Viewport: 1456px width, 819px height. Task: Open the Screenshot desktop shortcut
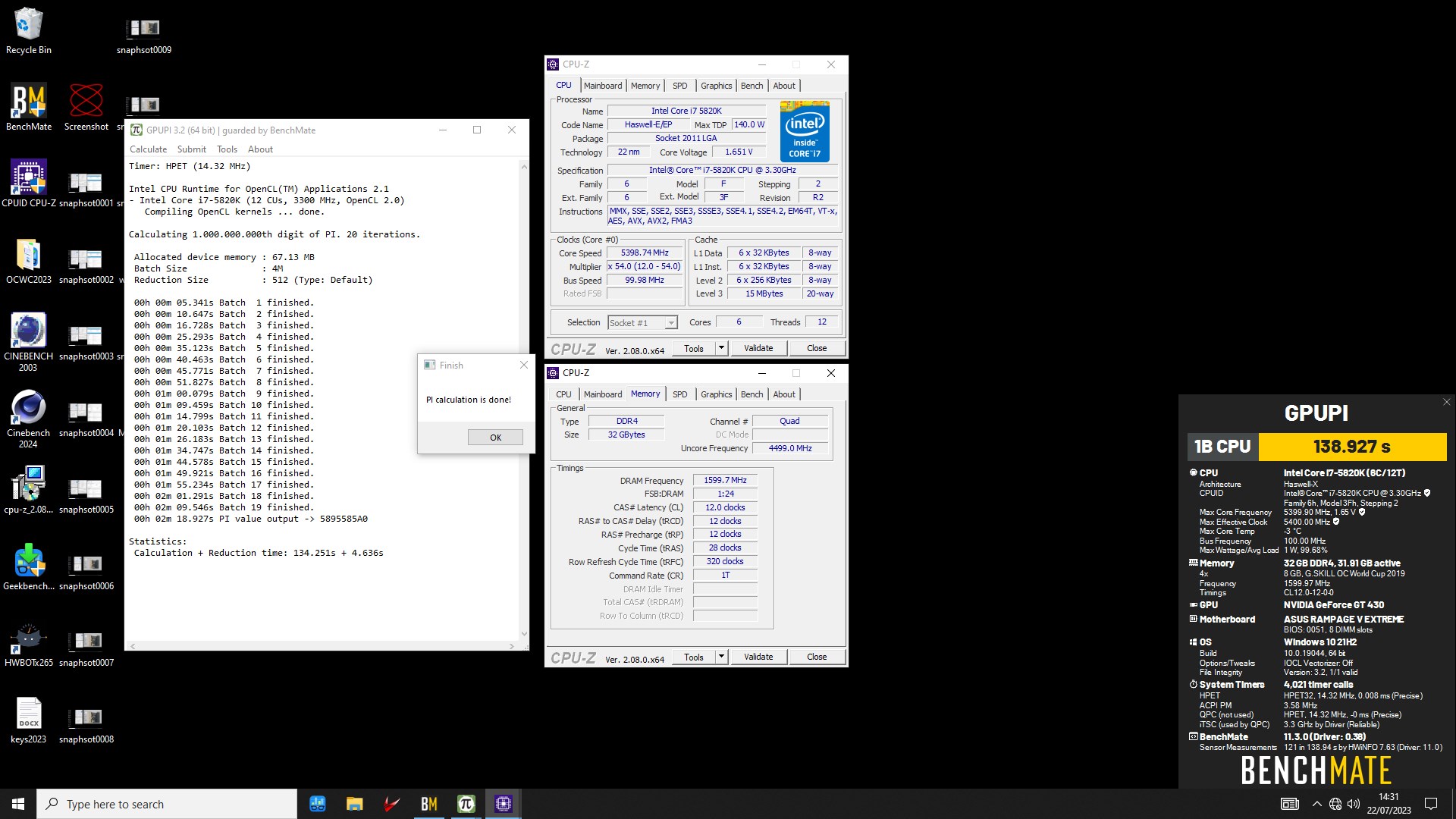(x=86, y=107)
